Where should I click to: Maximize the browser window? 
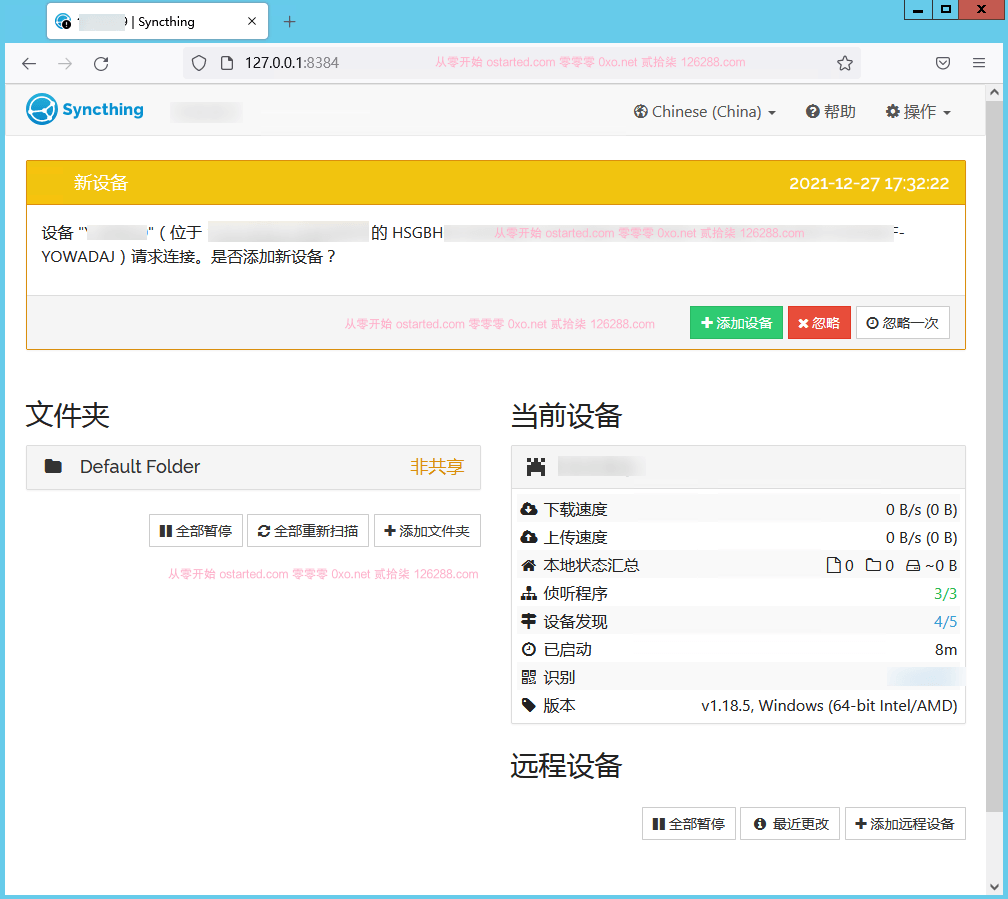[x=946, y=10]
